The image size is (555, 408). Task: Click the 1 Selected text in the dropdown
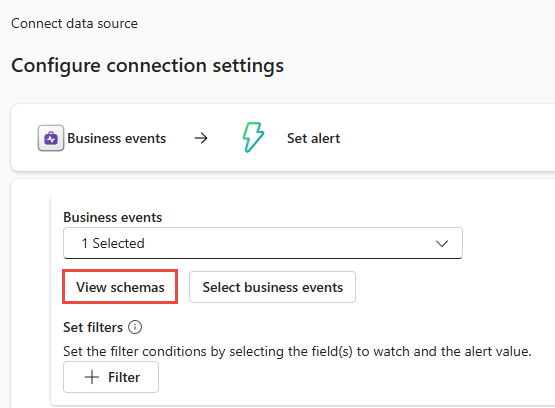click(113, 243)
